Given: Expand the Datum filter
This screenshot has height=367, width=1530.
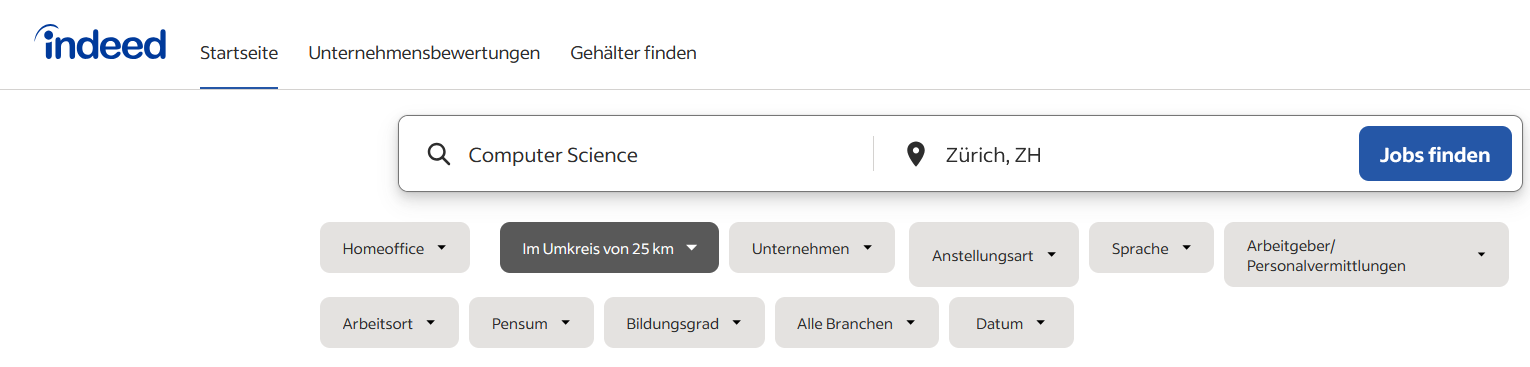Looking at the screenshot, I should (1011, 322).
